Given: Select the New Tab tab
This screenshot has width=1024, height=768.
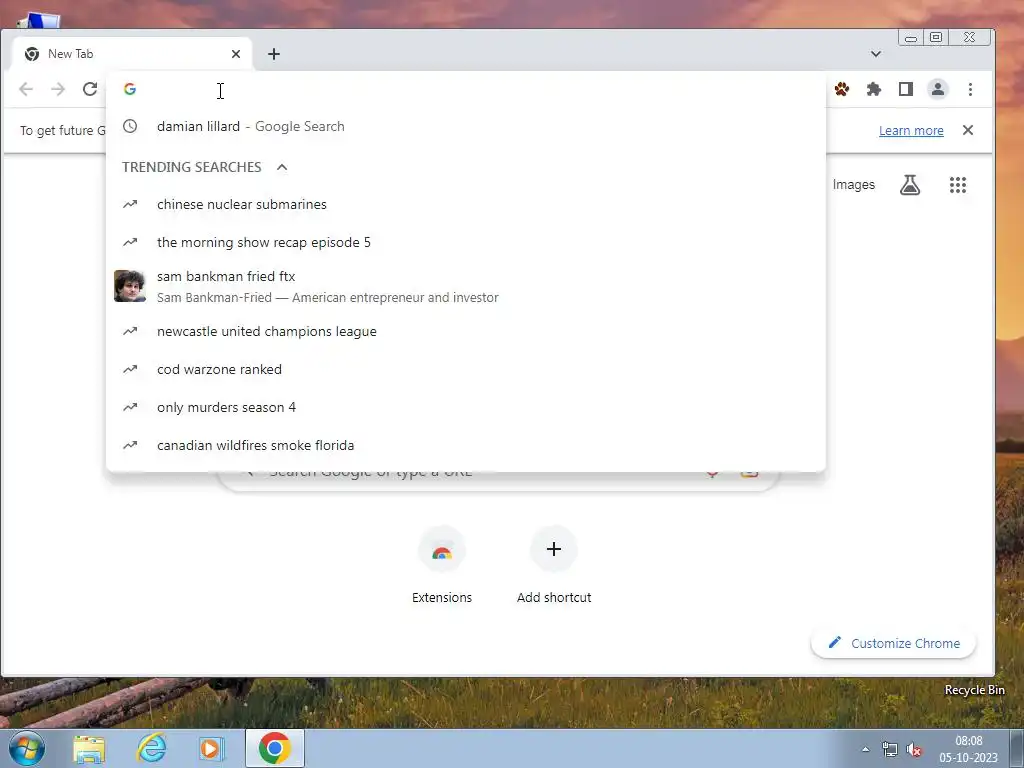Looking at the screenshot, I should point(133,54).
